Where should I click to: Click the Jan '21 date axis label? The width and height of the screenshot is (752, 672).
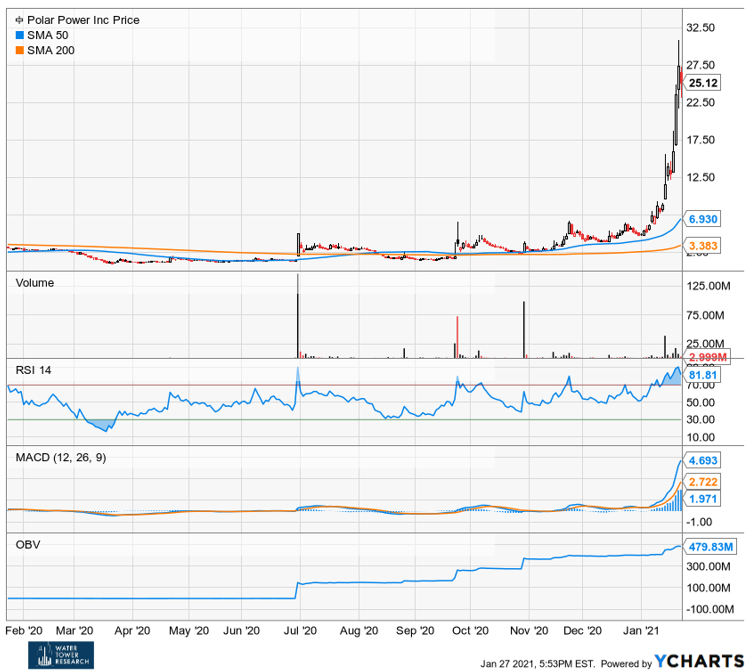641,631
